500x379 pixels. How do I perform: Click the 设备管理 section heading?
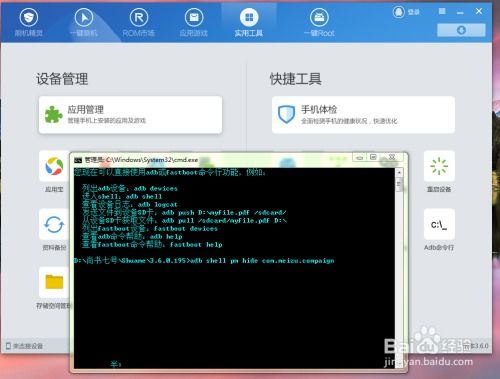coord(62,79)
